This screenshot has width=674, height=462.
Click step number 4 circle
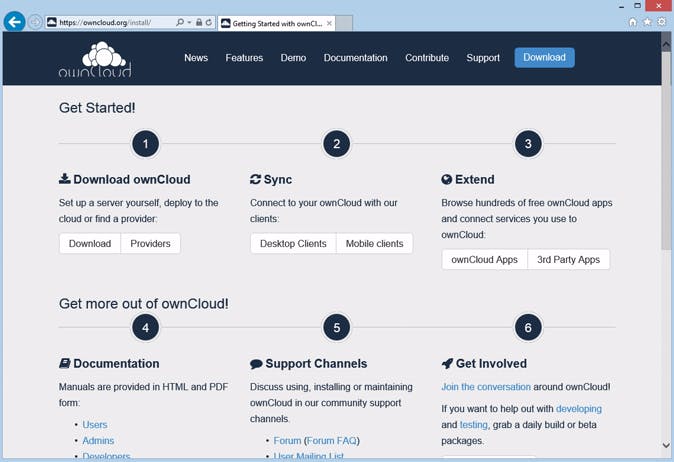click(145, 327)
